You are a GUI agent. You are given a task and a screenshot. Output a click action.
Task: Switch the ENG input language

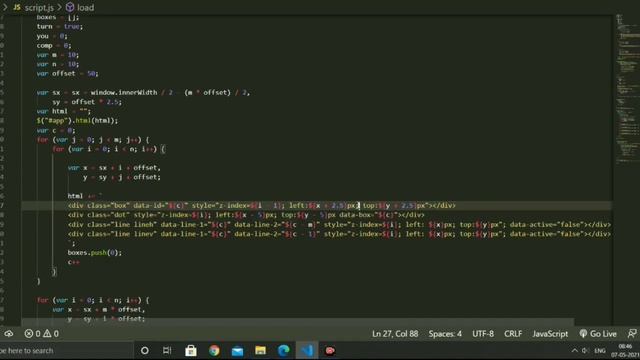pos(600,351)
